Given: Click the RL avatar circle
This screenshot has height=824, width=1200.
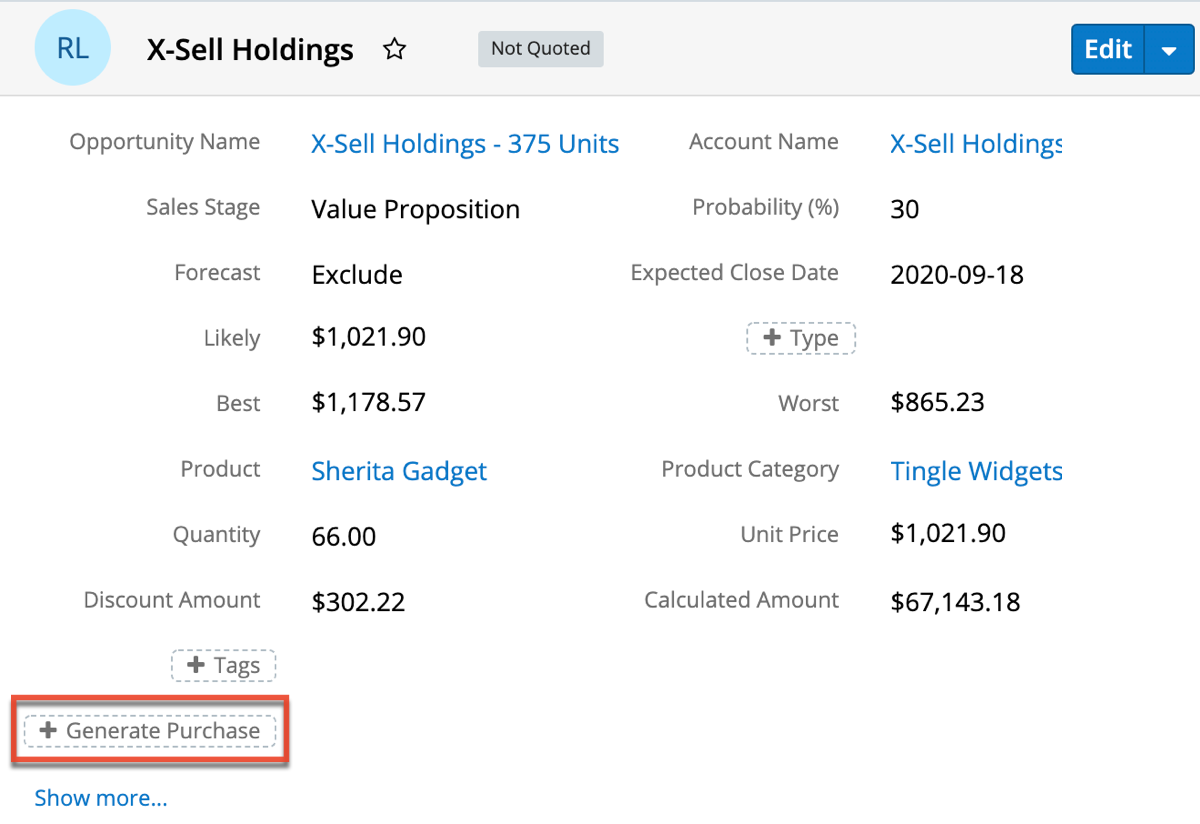Looking at the screenshot, I should coord(72,47).
